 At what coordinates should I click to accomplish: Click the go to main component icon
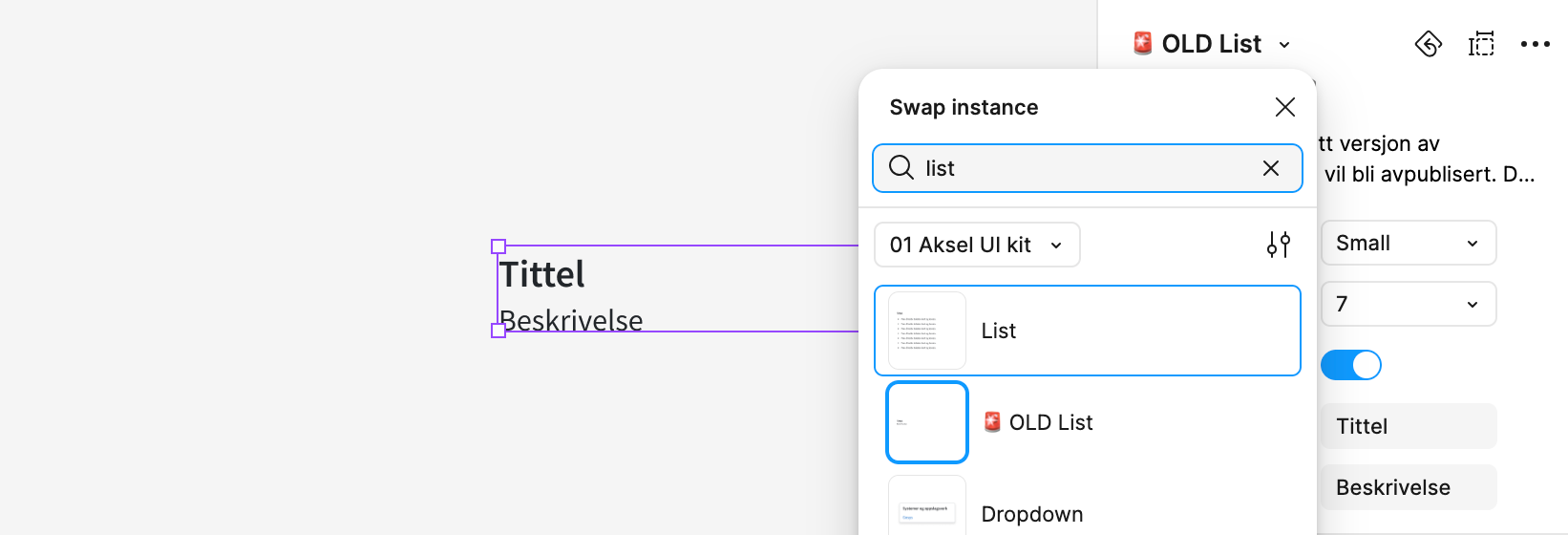pyautogui.click(x=1428, y=44)
